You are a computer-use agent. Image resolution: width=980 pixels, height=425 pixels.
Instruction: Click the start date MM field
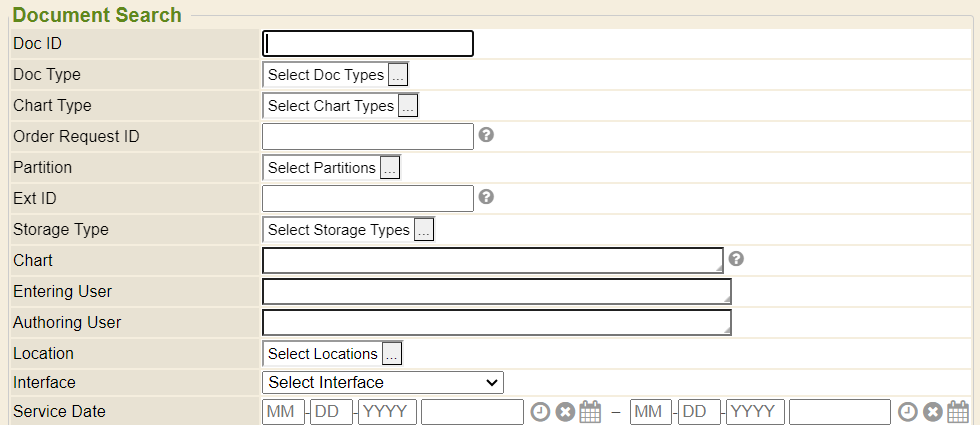pos(283,412)
